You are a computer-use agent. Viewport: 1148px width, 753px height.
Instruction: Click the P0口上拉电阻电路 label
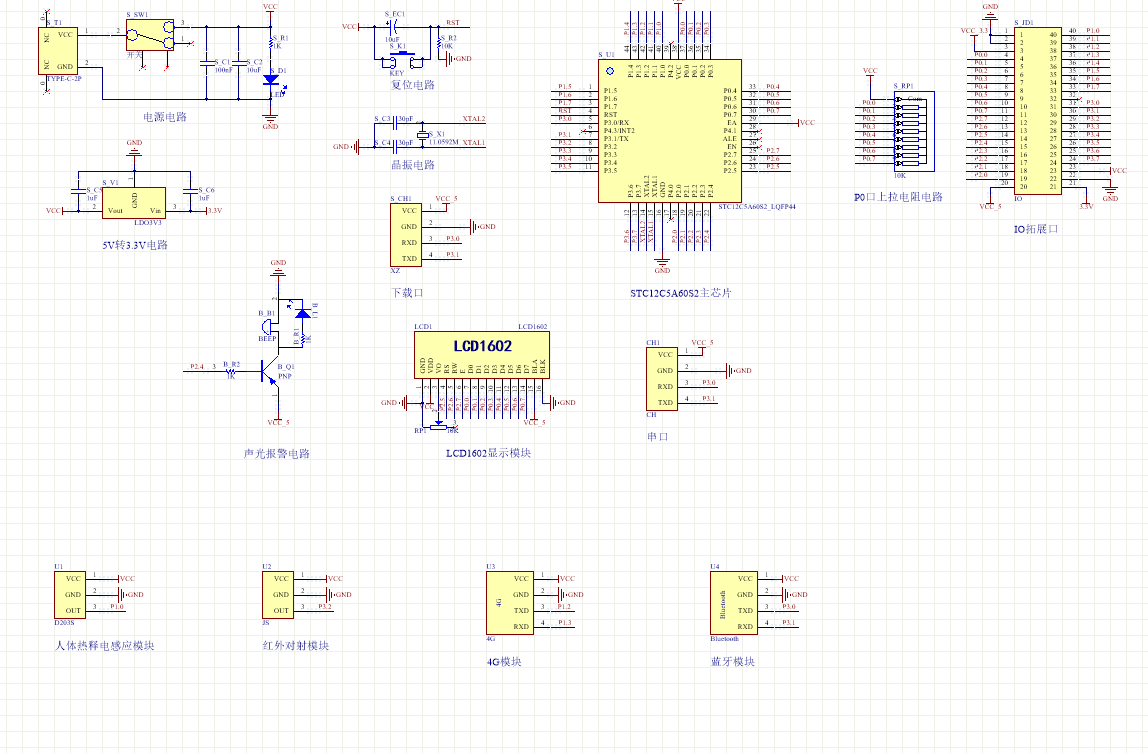pyautogui.click(x=898, y=197)
